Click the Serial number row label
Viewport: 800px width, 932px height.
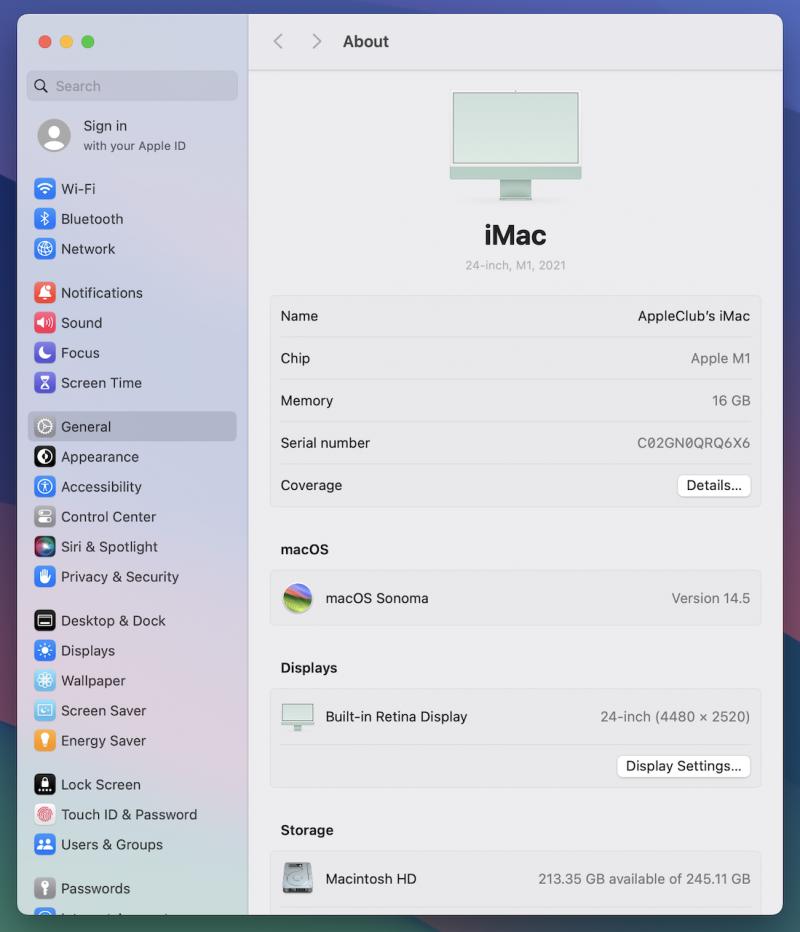pyautogui.click(x=325, y=443)
